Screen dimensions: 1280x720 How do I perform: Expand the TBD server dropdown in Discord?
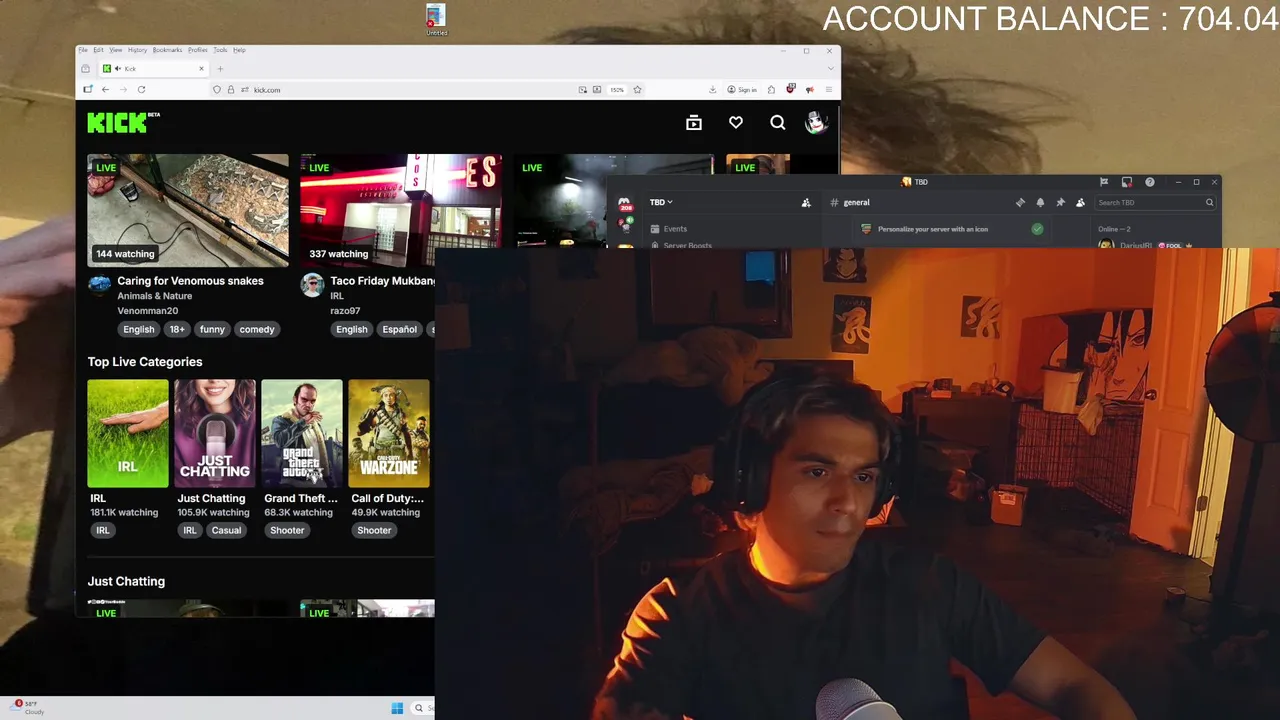pos(661,202)
